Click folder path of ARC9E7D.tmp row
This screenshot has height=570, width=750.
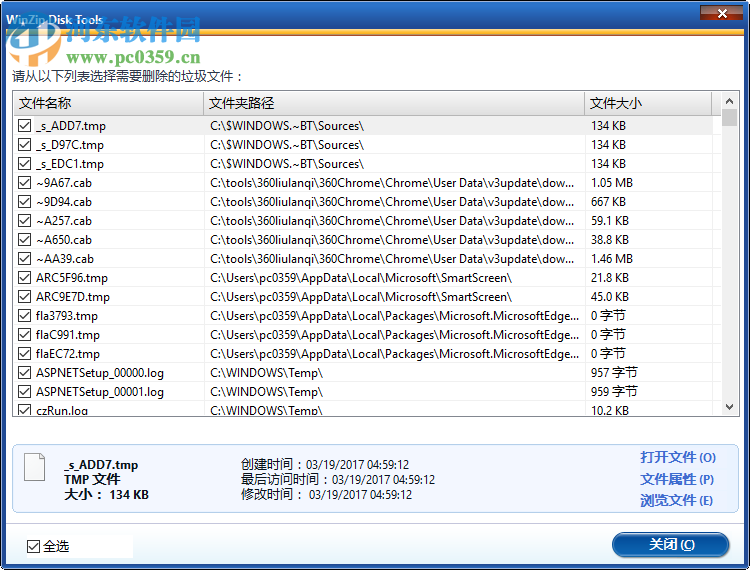(x=361, y=297)
